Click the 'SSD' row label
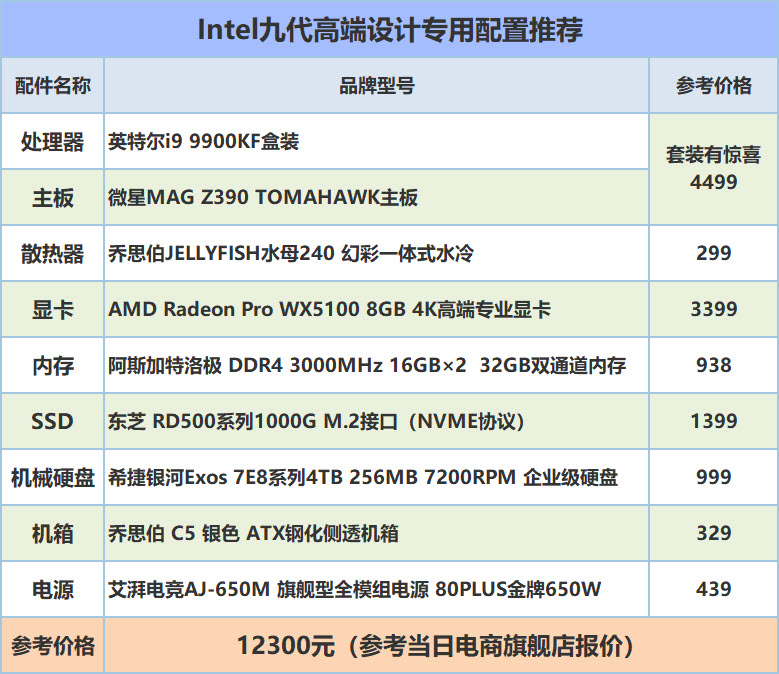The height and width of the screenshot is (674, 779). [53, 421]
